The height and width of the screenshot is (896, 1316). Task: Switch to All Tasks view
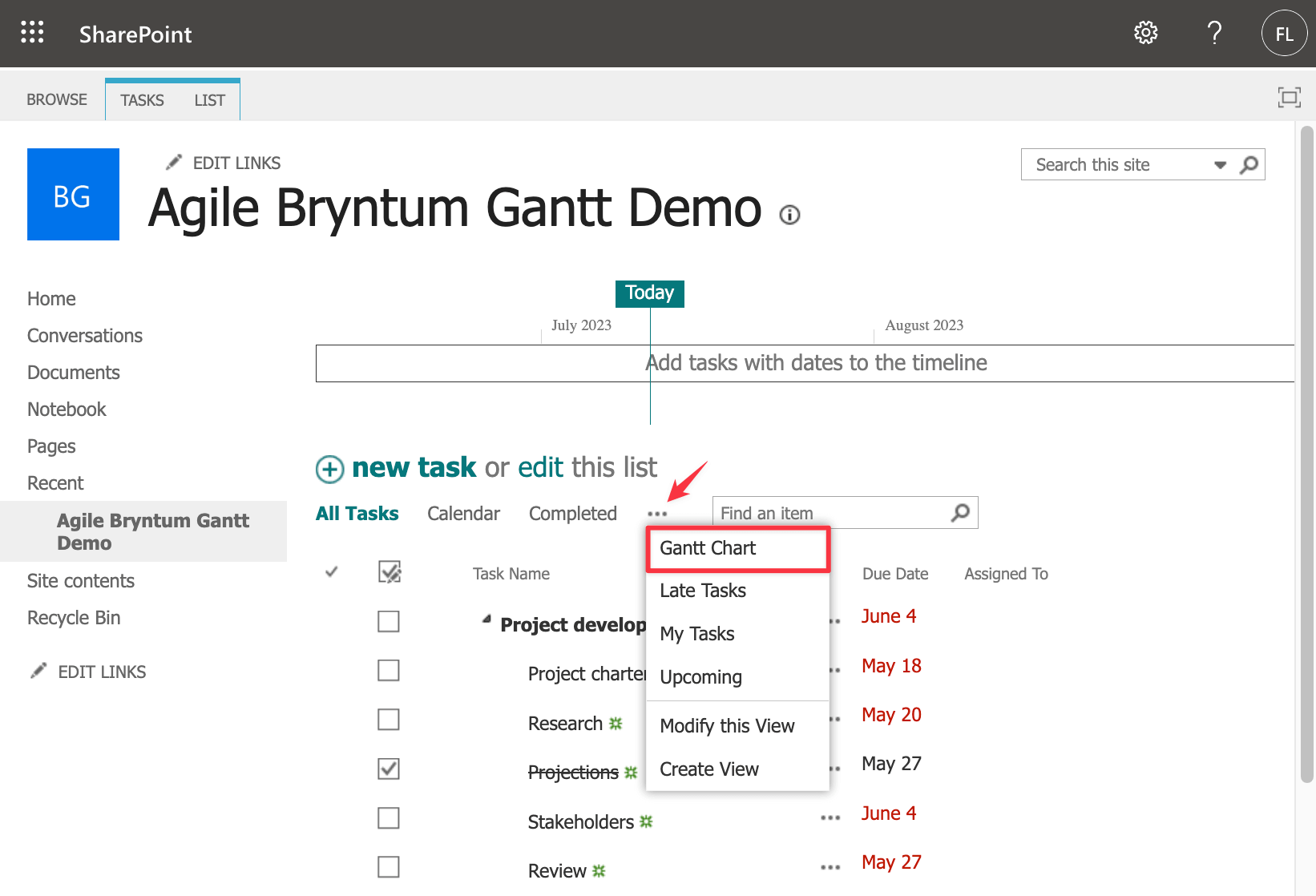(357, 514)
